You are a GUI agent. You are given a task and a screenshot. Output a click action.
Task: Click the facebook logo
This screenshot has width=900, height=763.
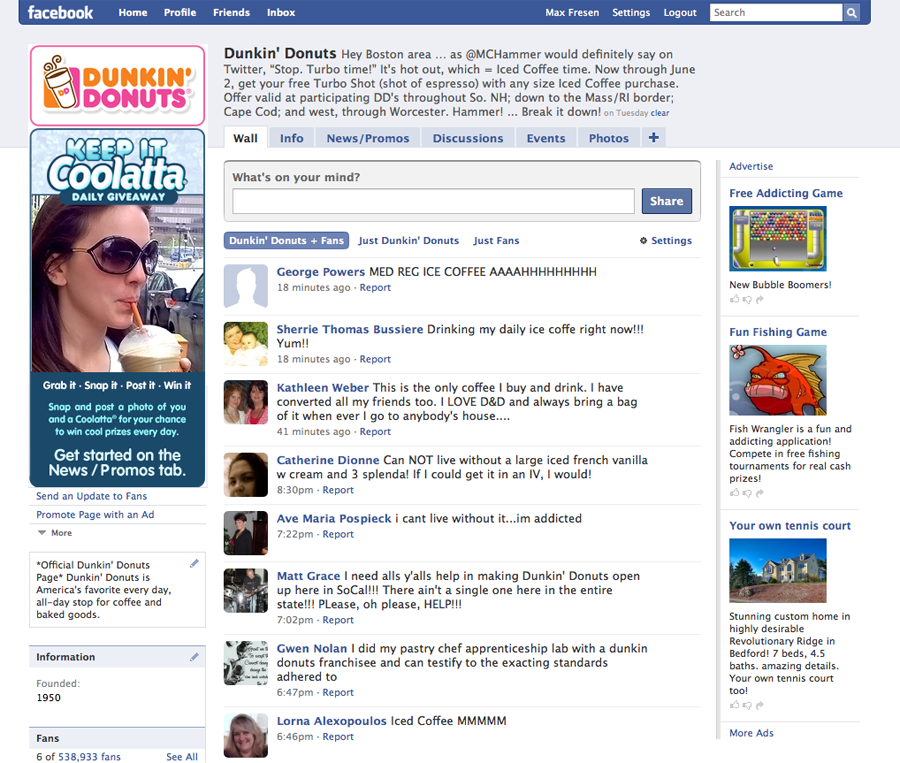[x=60, y=12]
